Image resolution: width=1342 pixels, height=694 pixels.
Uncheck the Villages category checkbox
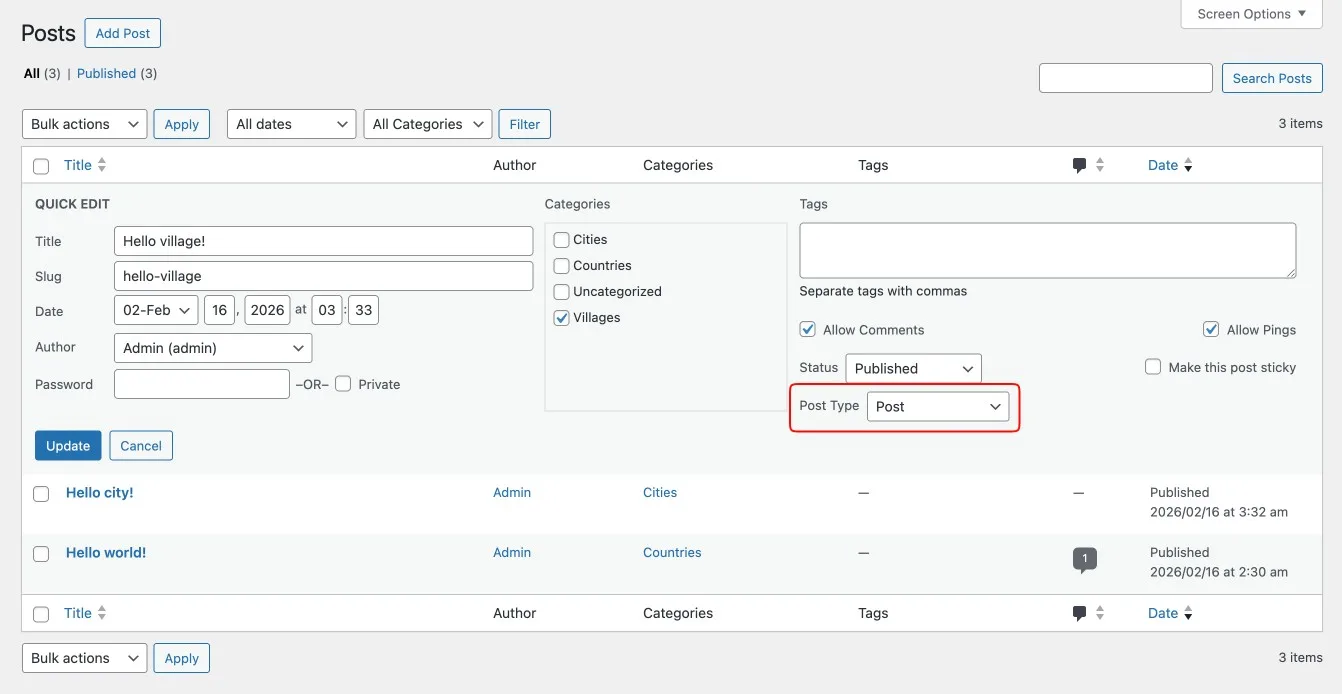(x=562, y=318)
